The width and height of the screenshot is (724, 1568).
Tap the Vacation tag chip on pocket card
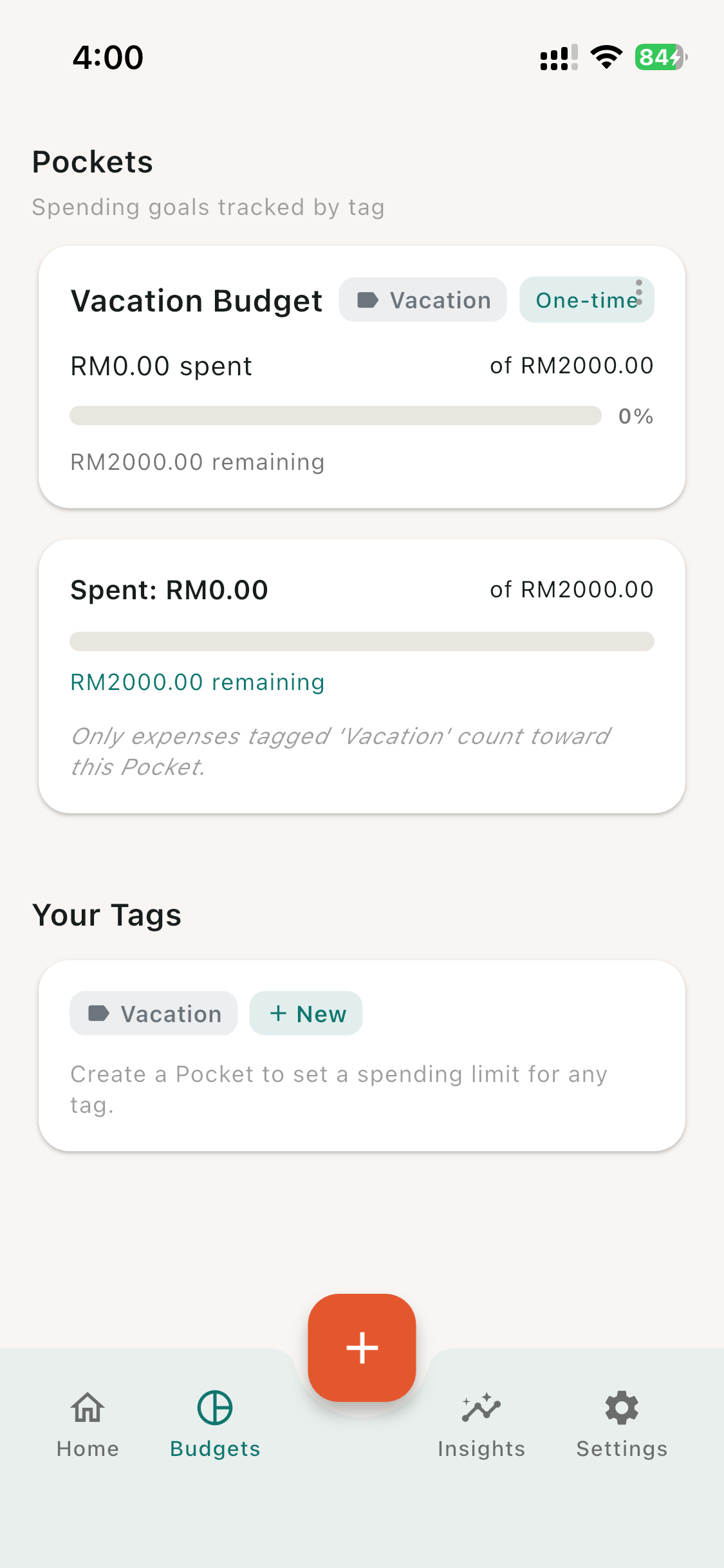[x=423, y=300]
